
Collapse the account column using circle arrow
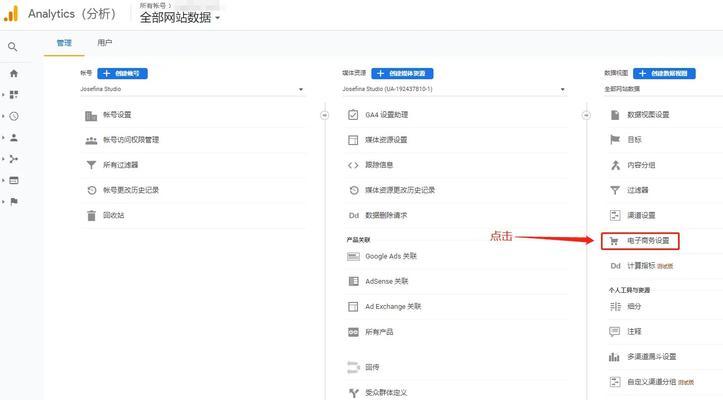tap(325, 115)
